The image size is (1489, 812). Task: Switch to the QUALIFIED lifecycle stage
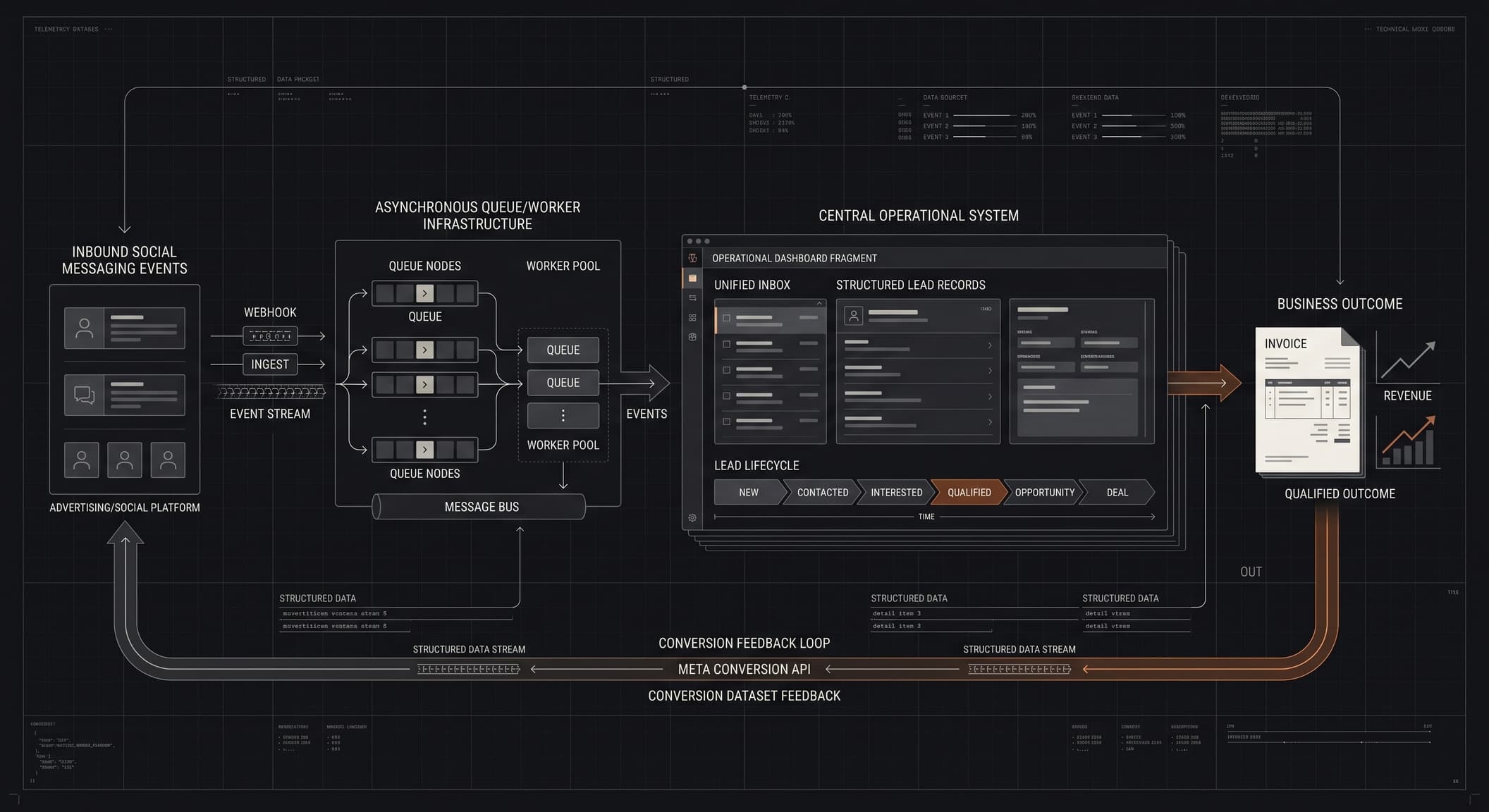pyautogui.click(x=969, y=492)
